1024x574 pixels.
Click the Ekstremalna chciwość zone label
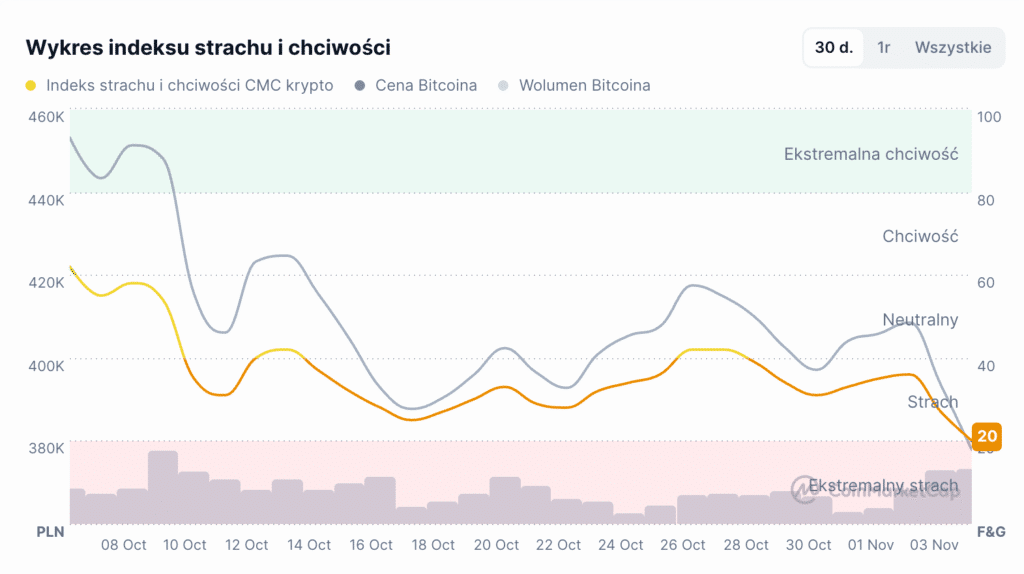click(x=871, y=154)
